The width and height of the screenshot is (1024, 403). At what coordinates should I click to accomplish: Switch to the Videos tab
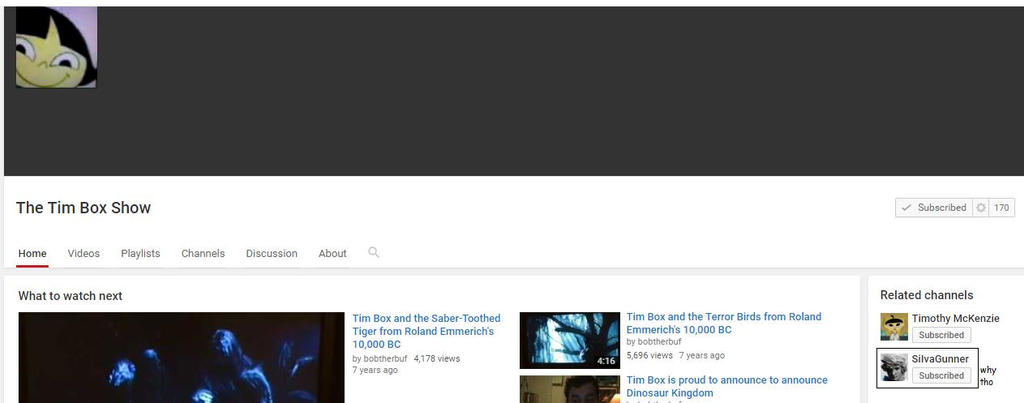click(x=84, y=253)
